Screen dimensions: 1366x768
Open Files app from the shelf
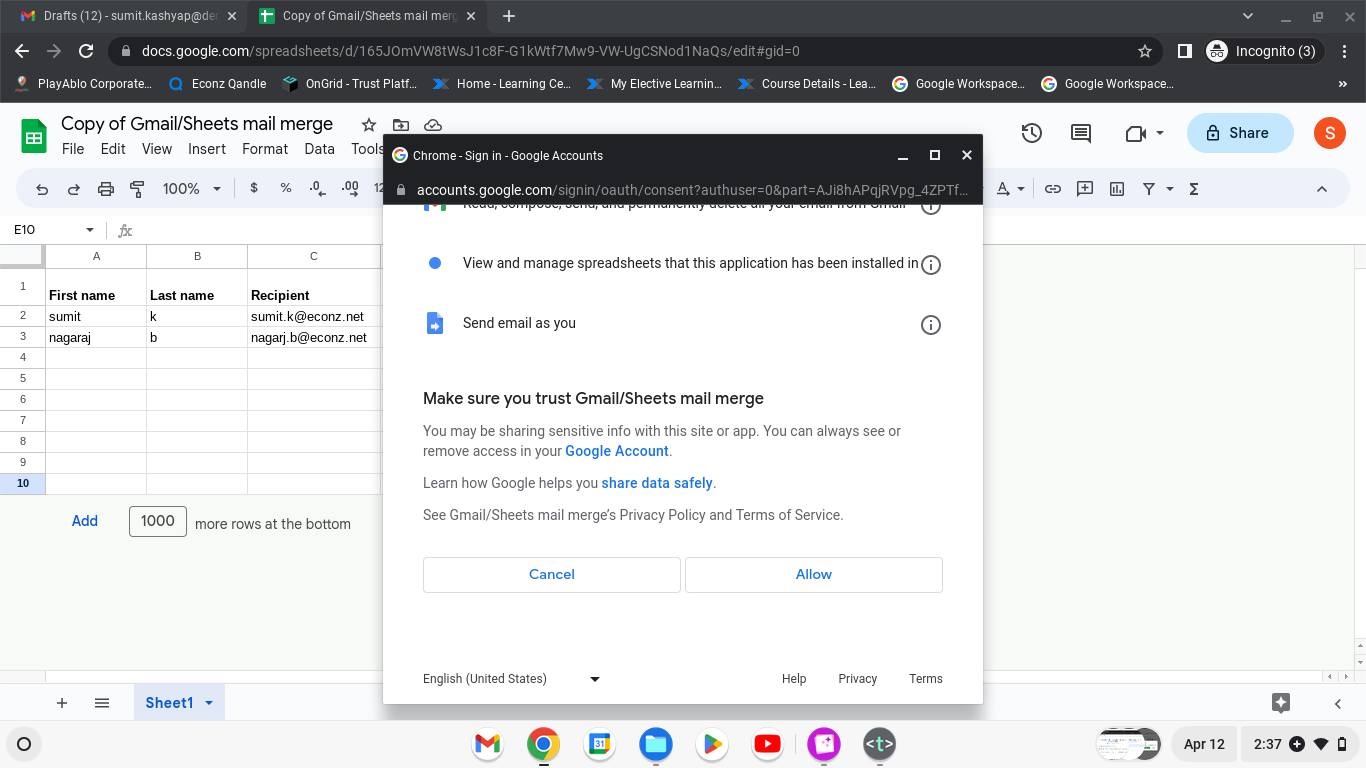(x=656, y=744)
